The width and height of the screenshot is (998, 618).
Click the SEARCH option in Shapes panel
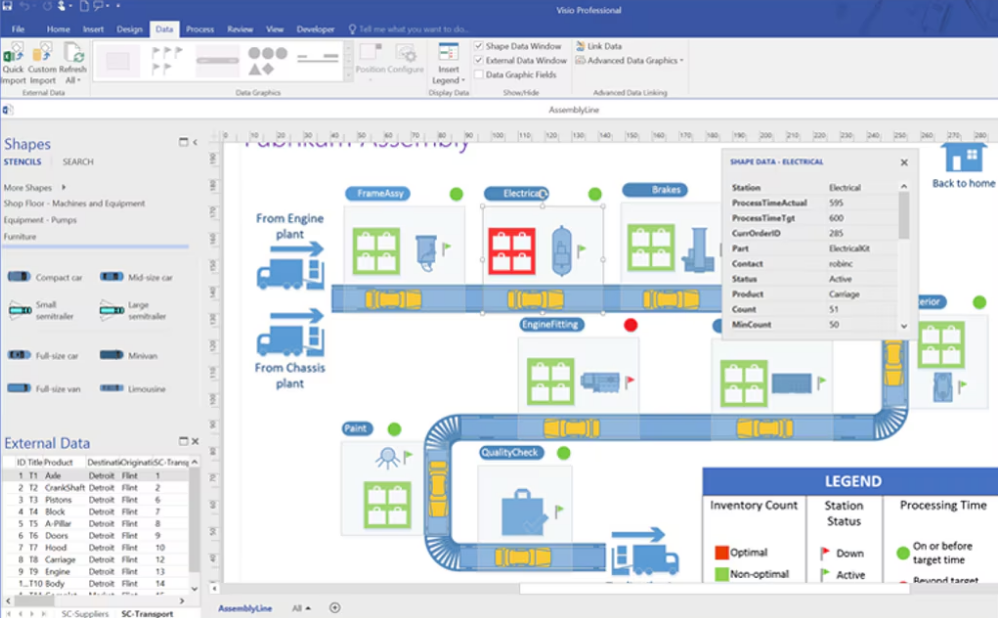pos(77,161)
